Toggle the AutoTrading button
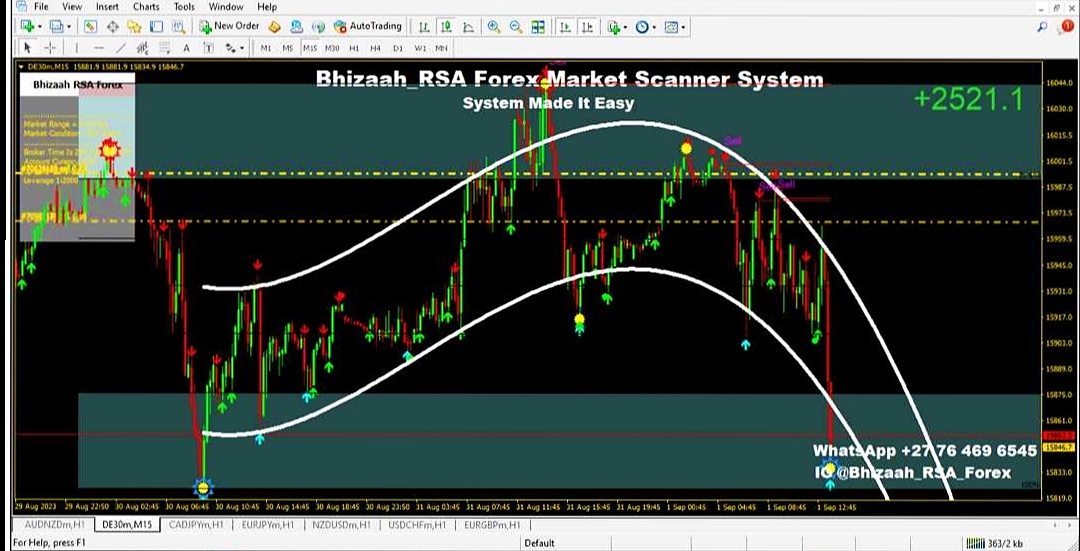Screen dimensions: 1080x551 (x=367, y=26)
